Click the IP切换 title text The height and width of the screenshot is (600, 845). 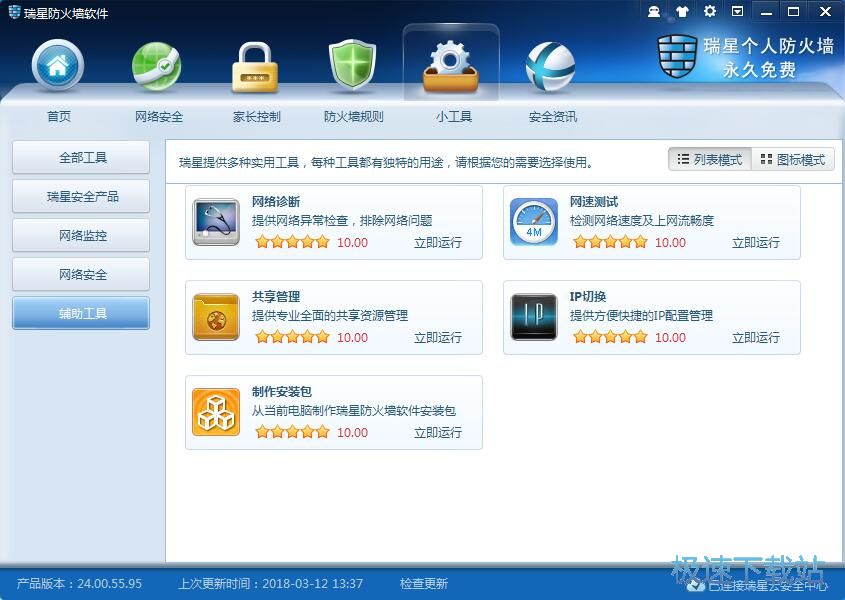pos(588,296)
